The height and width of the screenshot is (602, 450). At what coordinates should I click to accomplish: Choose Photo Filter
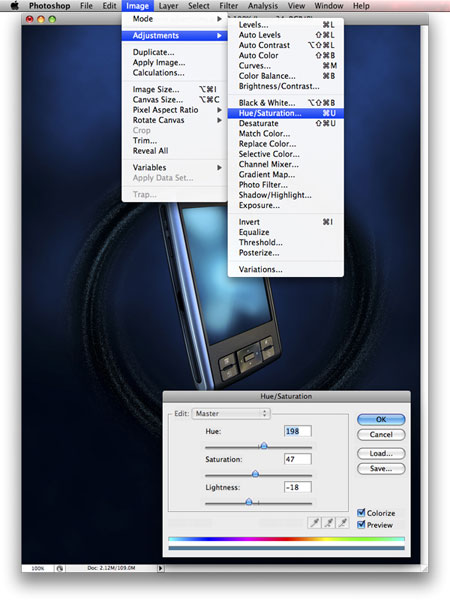[x=286, y=185]
